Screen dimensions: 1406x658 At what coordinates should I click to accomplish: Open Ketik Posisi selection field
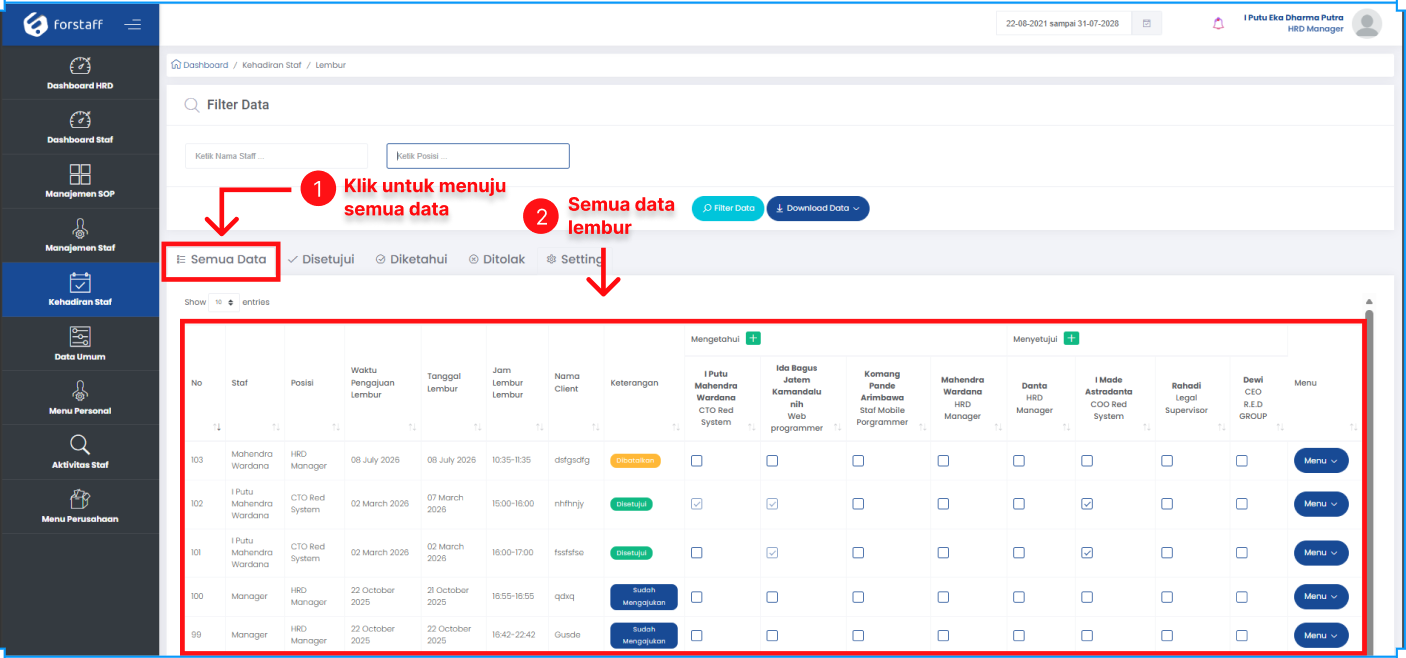tap(478, 156)
